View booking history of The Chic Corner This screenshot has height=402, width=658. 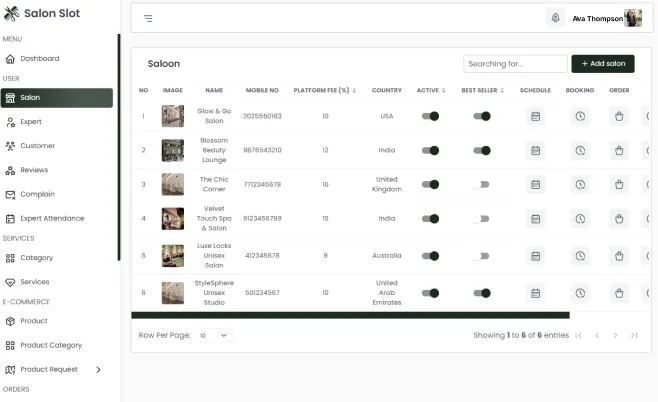(x=580, y=184)
